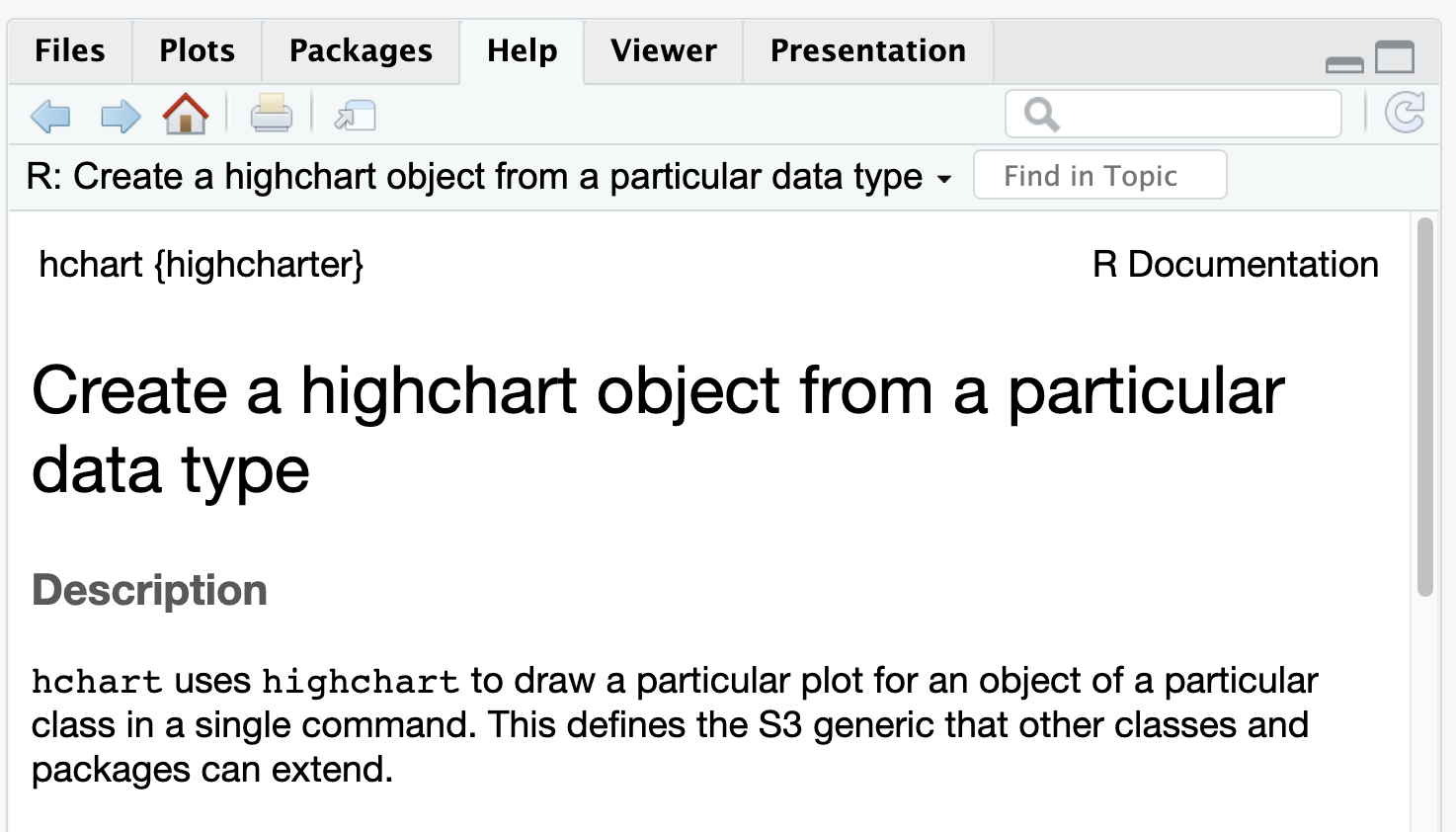Screen dimensions: 1456x832
Task: Select the Viewer tab
Action: tap(663, 50)
